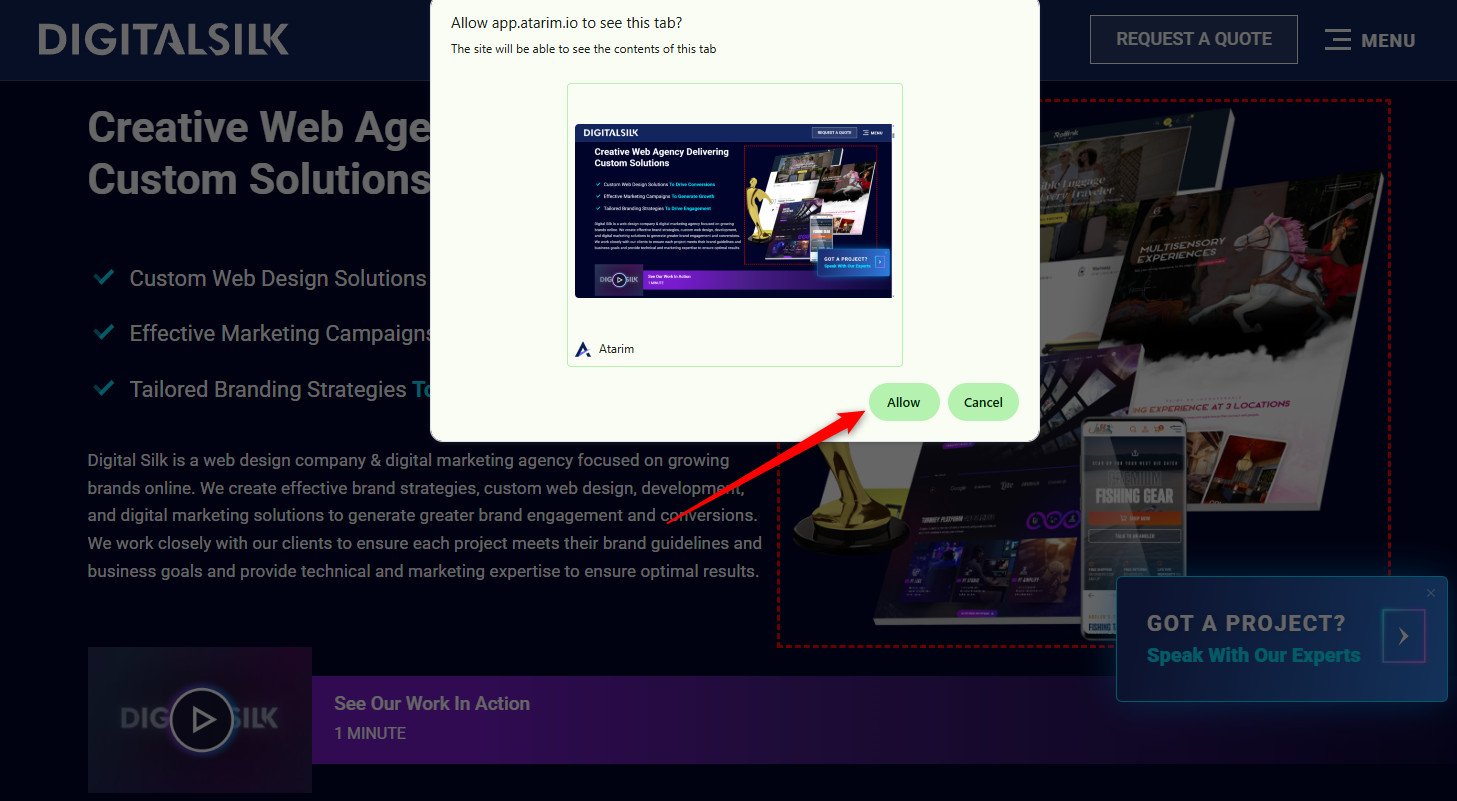Screen dimensions: 1457x801
Task: Click the MENU text label in header
Action: tap(1388, 41)
